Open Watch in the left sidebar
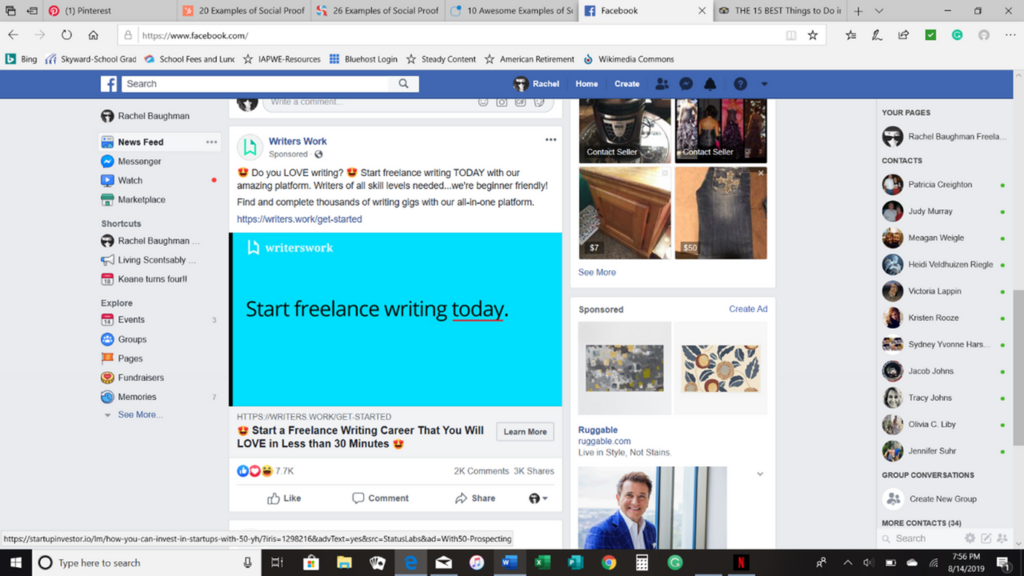The height and width of the screenshot is (576, 1024). pyautogui.click(x=130, y=180)
